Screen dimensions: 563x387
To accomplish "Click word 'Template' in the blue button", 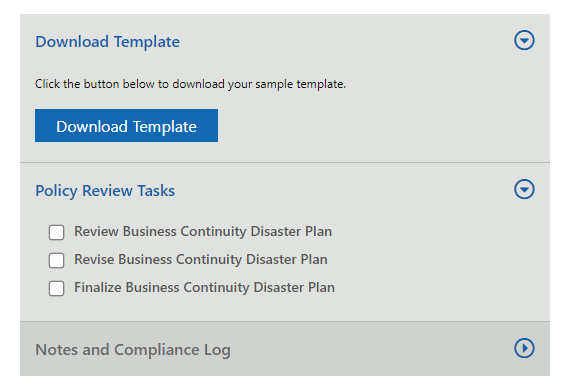I will [x=165, y=127].
